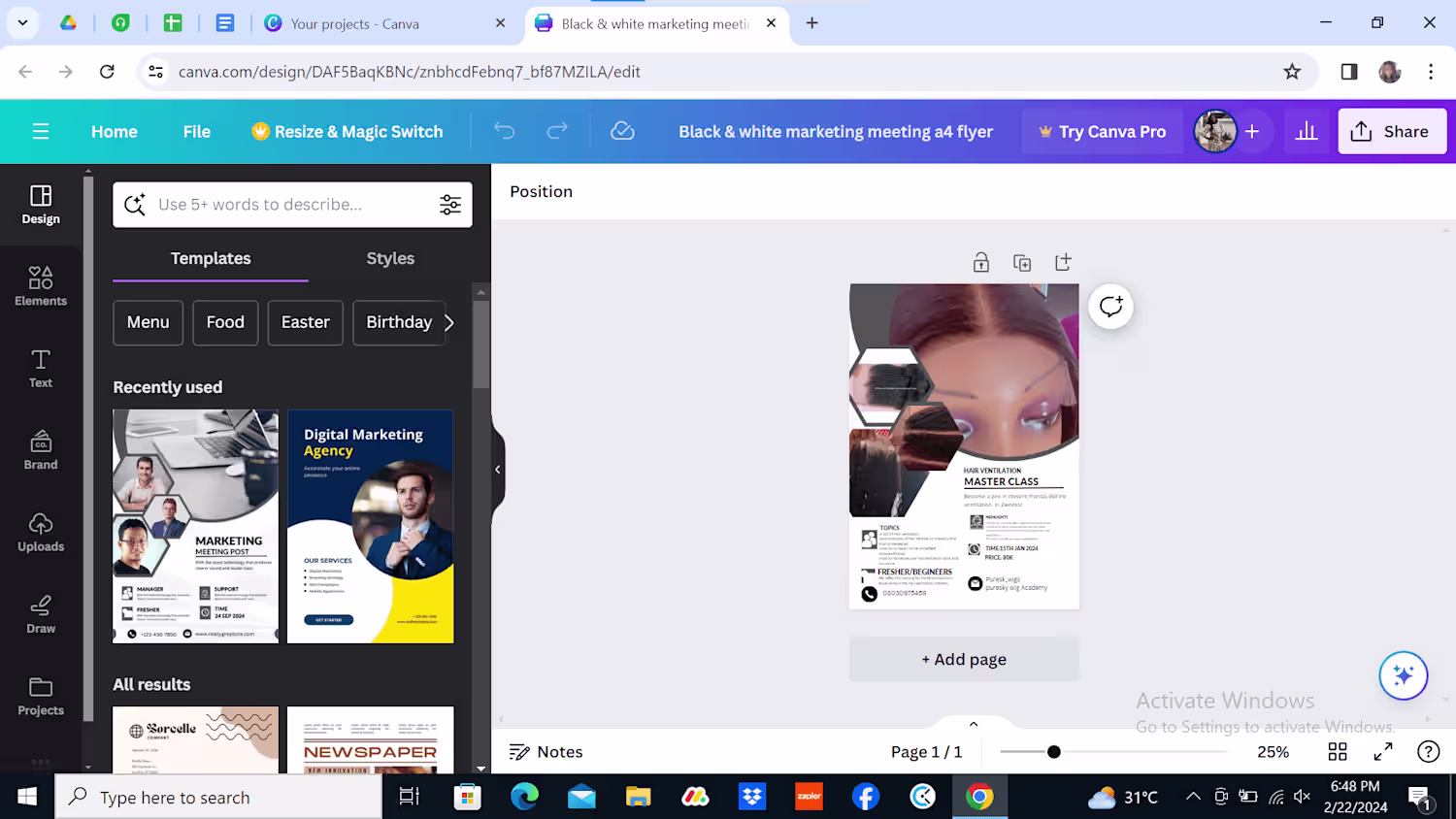Open the Uploads panel
The image size is (1456, 819).
41,533
